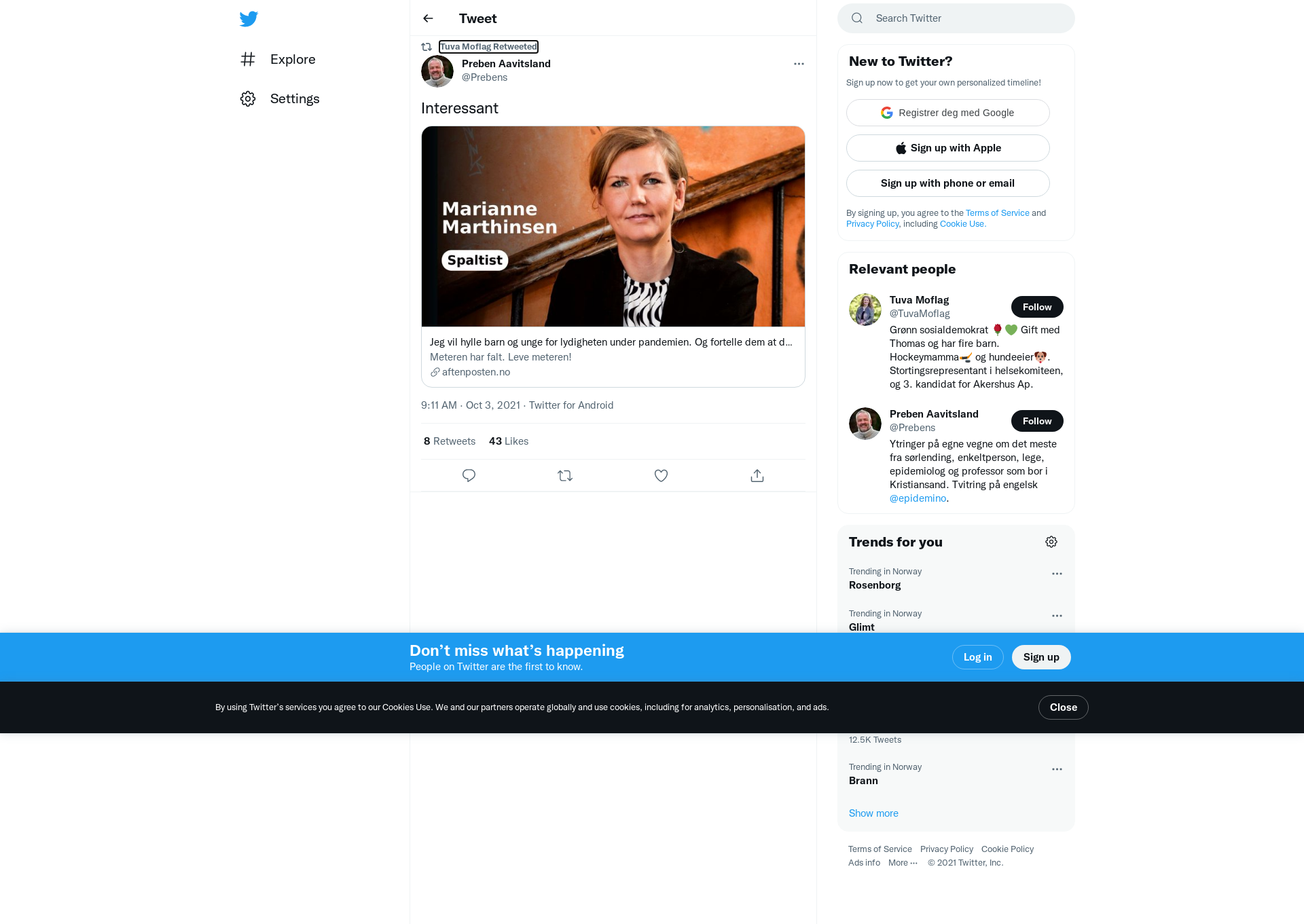Share the tweet via share icon
Screen dimensions: 1304x924
757,475
